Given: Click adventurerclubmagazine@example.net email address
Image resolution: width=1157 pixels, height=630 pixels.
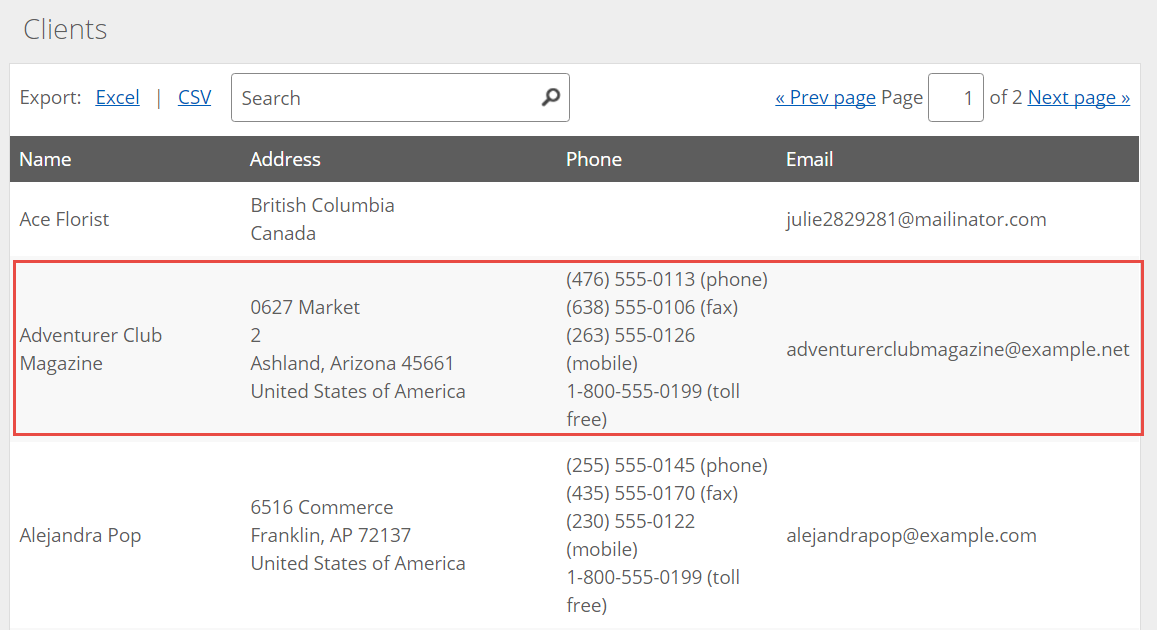Looking at the screenshot, I should coord(958,349).
